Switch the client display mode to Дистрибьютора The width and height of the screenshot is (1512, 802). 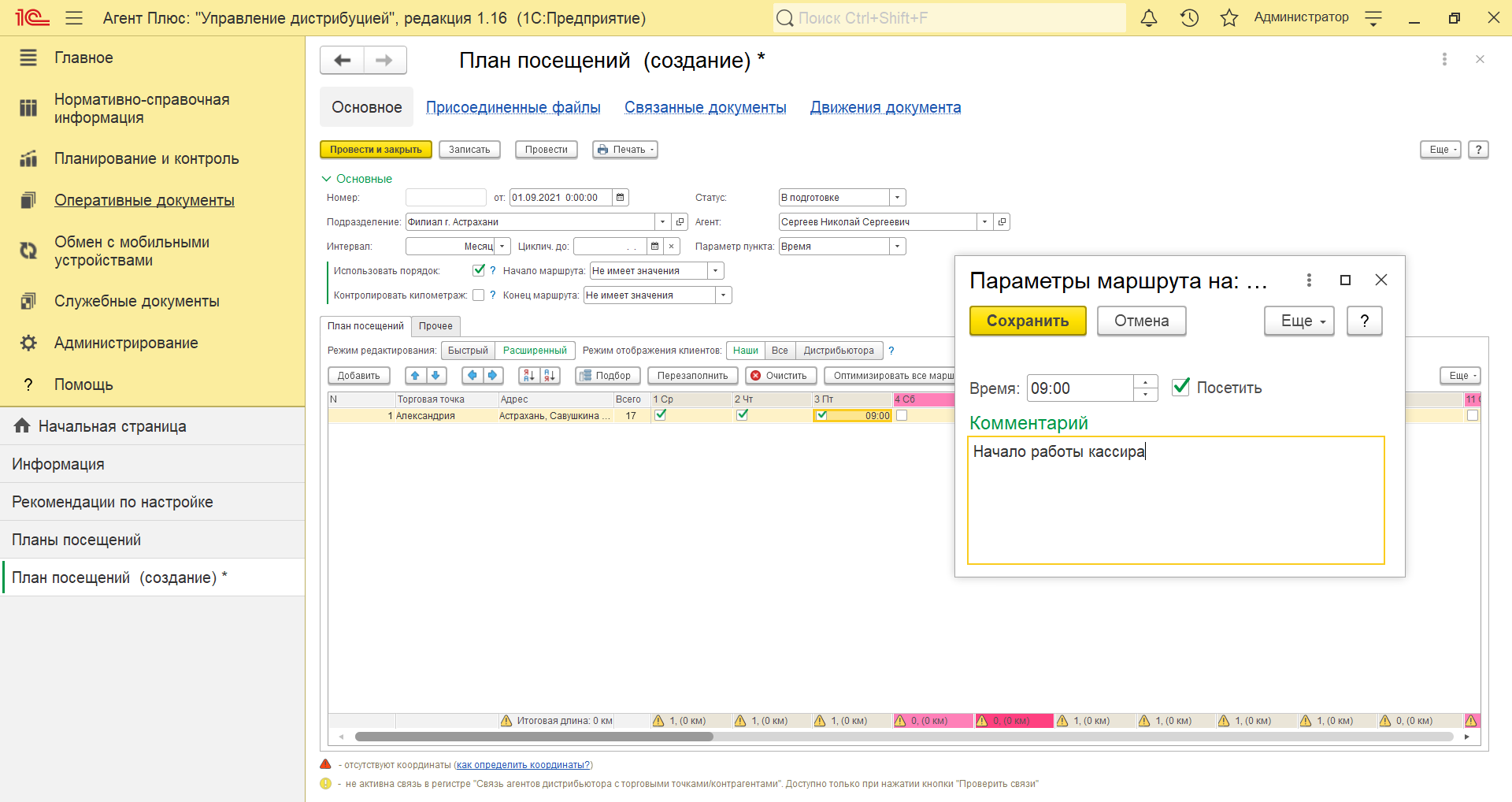pos(839,351)
